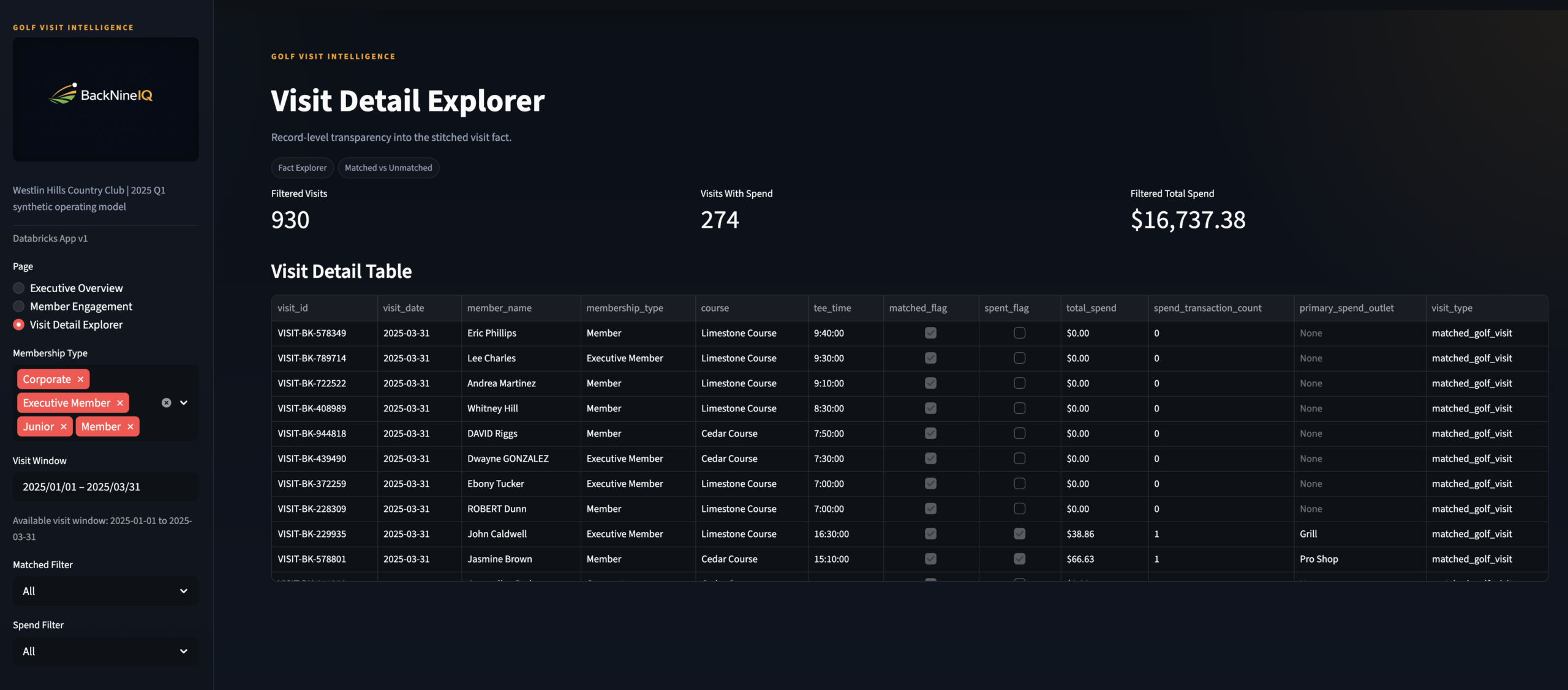Select the Fact Explorer tab
The width and height of the screenshot is (1568, 690).
click(x=301, y=167)
